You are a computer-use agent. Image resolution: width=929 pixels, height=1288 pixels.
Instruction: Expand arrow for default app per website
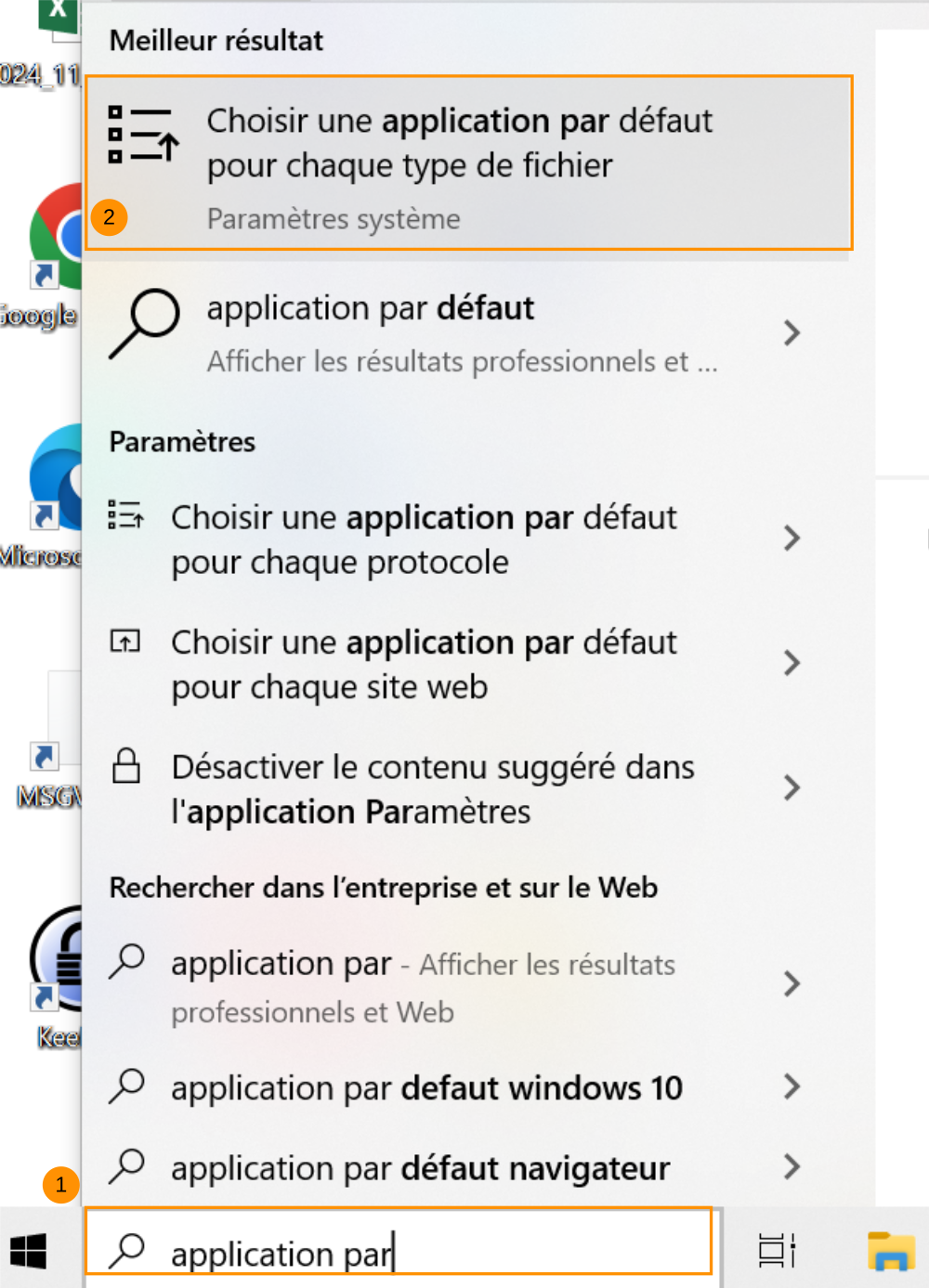point(792,663)
